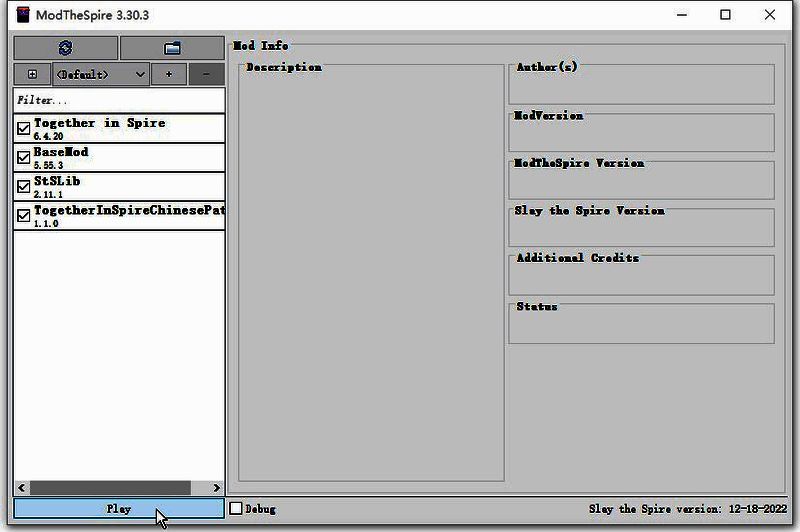This screenshot has height=532, width=800.
Task: Open the <Default> profile dropdown
Action: point(101,74)
